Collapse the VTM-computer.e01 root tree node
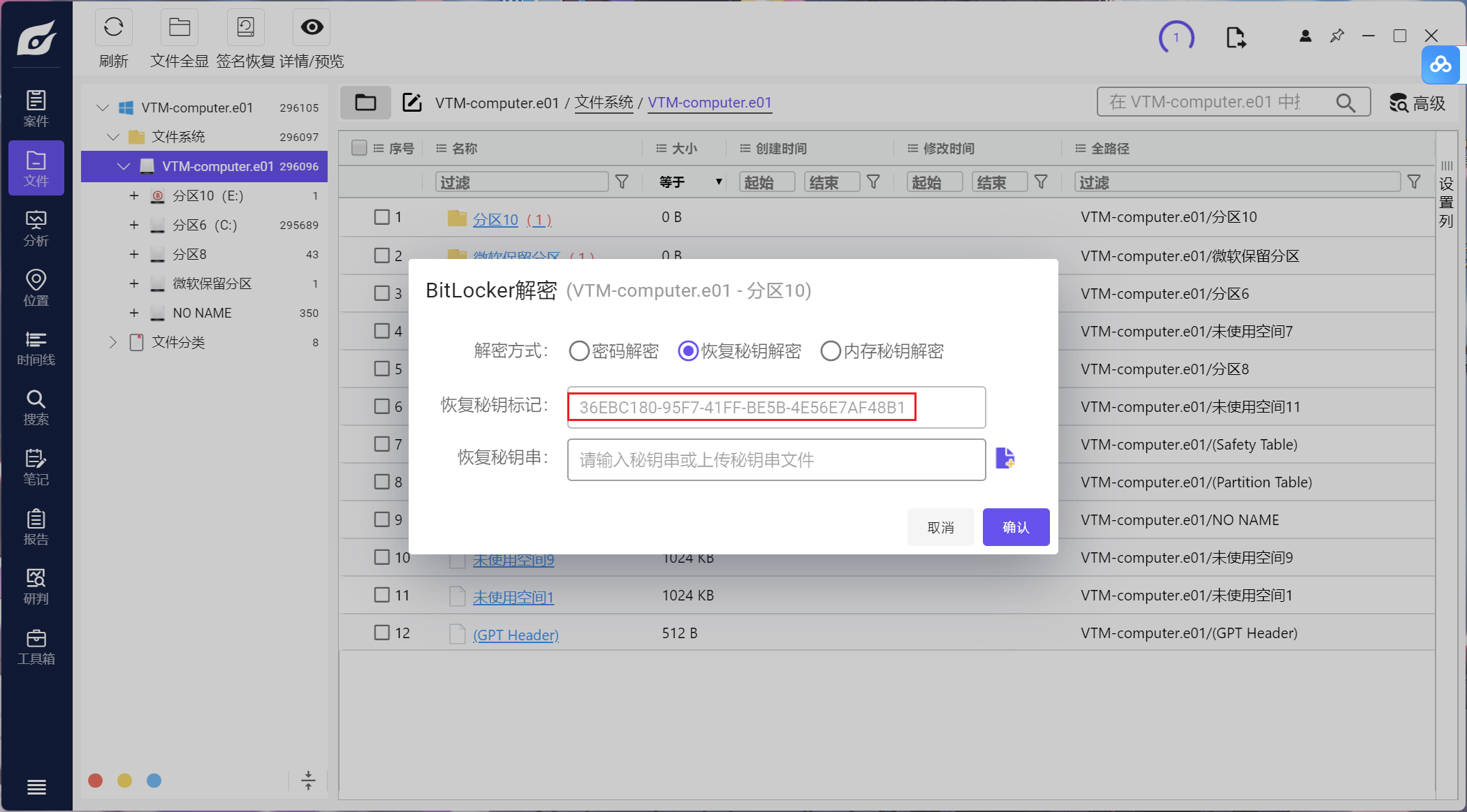 click(x=103, y=108)
